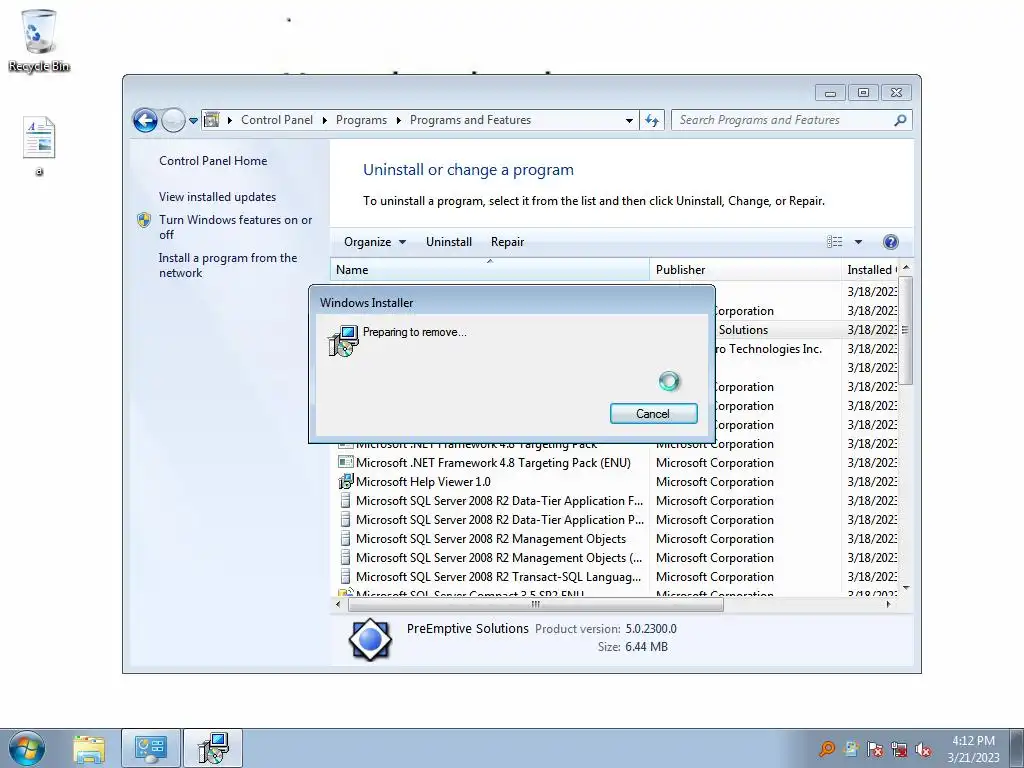Image resolution: width=1024 pixels, height=768 pixels.
Task: Click the search magnifier icon
Action: 901,120
